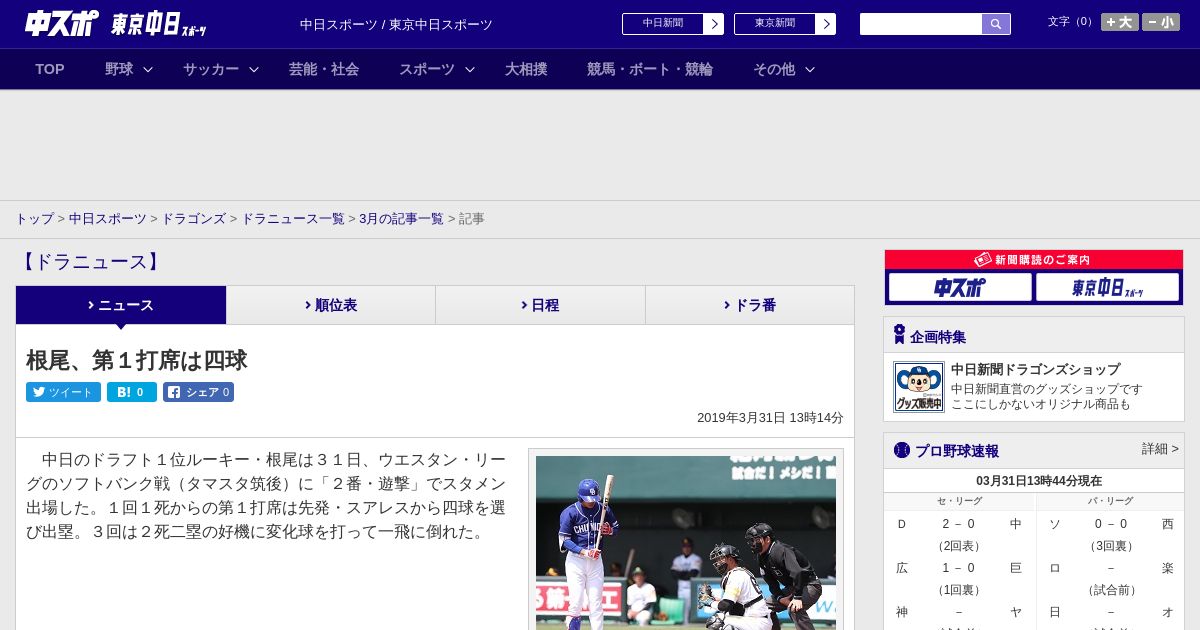
Task: Expand the 野球 dropdown chevron
Action: pos(148,69)
